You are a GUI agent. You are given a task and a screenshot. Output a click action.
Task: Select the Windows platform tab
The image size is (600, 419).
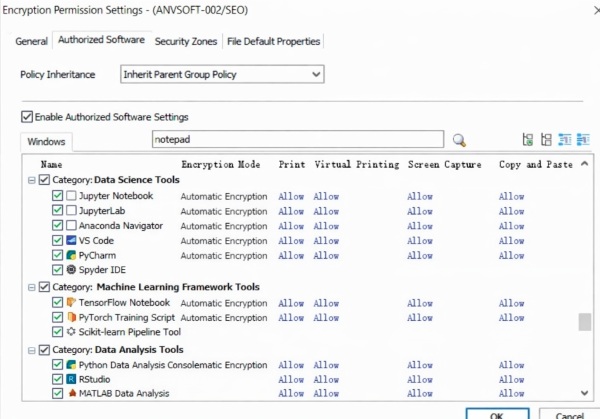[46, 142]
